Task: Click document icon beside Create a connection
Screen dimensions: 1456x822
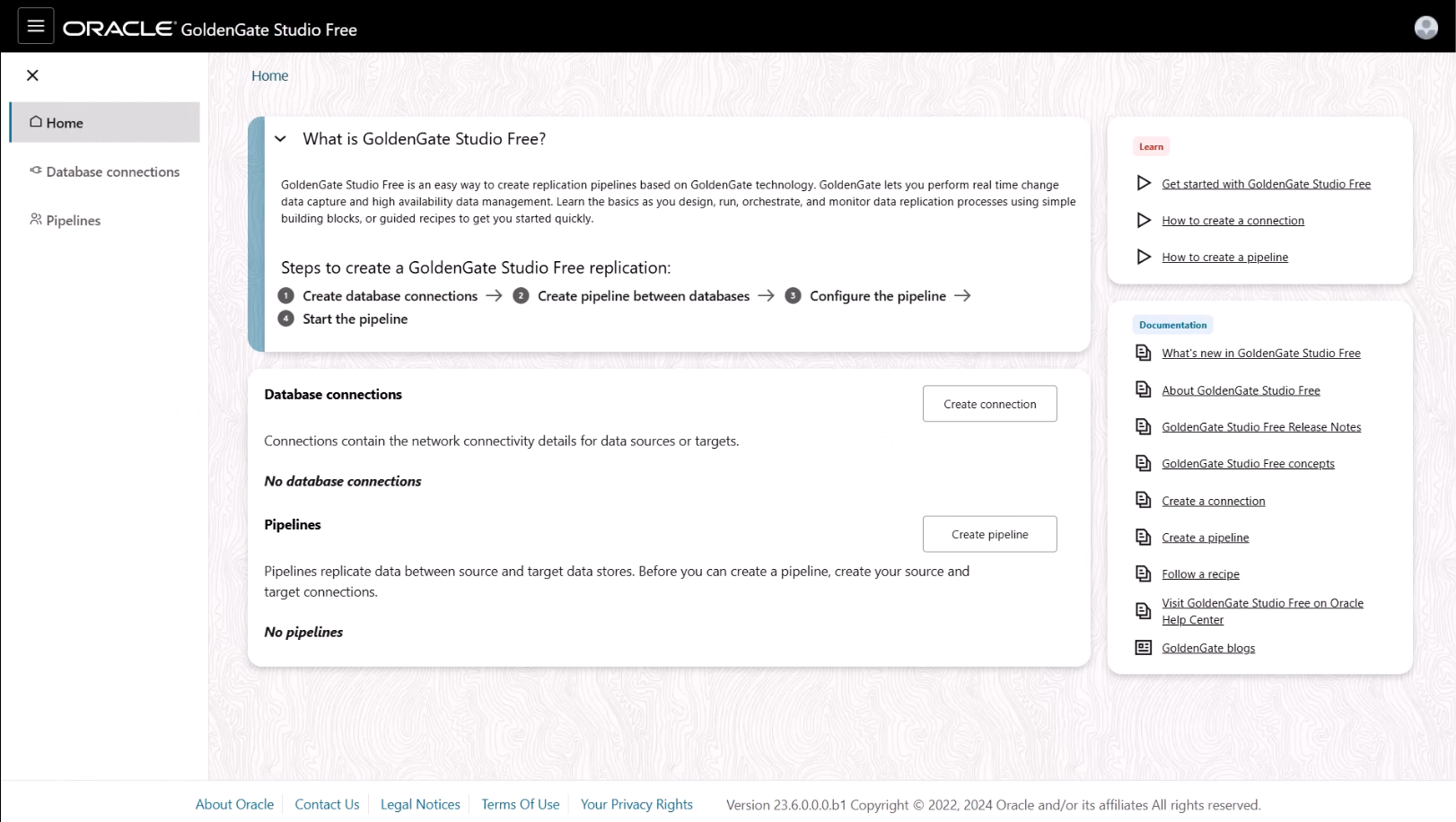Action: [x=1144, y=500]
